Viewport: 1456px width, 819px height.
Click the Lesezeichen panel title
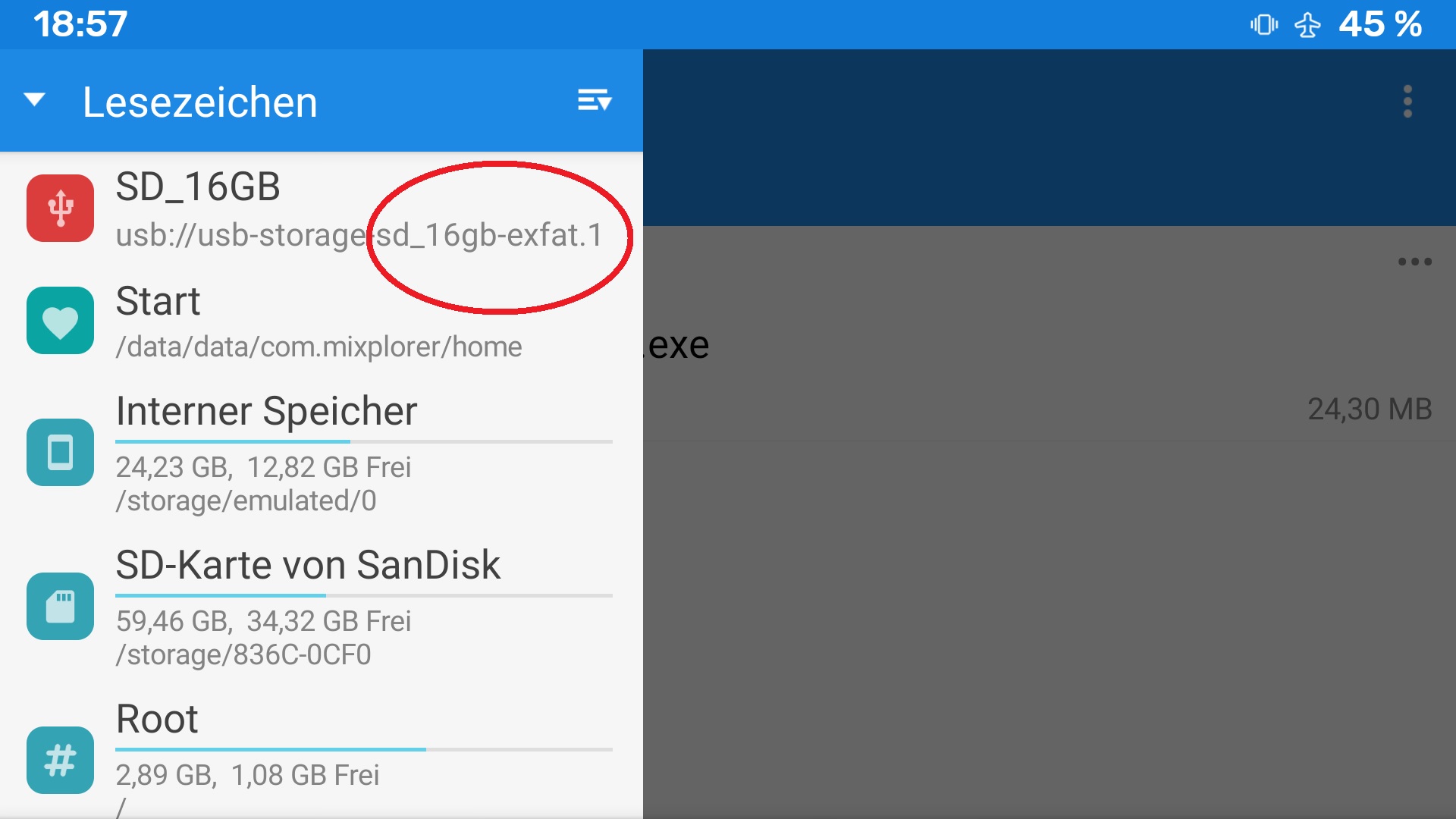coord(200,102)
